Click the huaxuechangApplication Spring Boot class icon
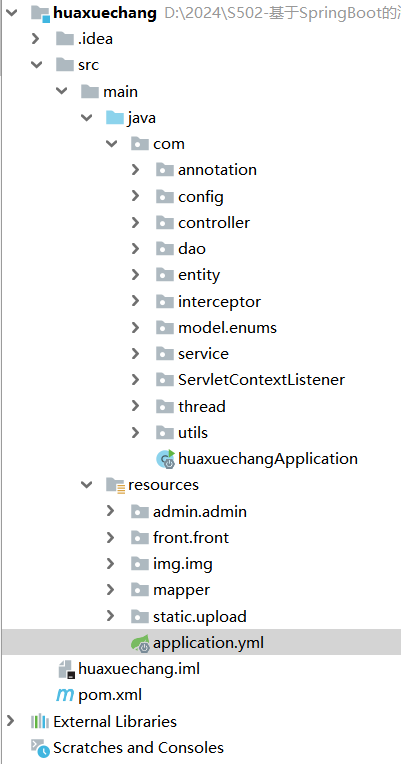 tap(165, 458)
